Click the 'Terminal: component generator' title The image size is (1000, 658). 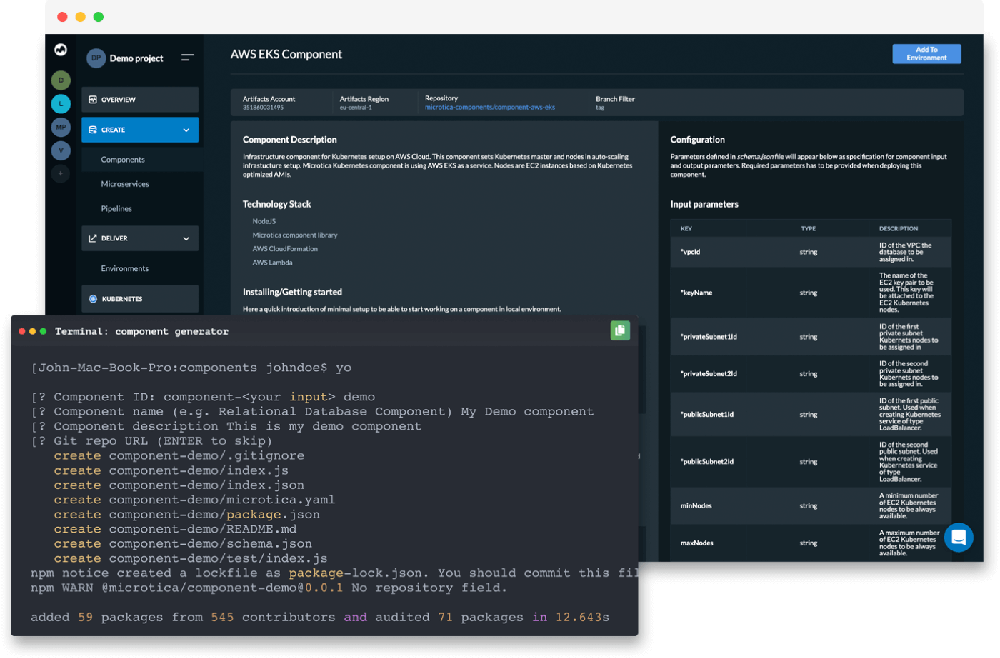142,332
